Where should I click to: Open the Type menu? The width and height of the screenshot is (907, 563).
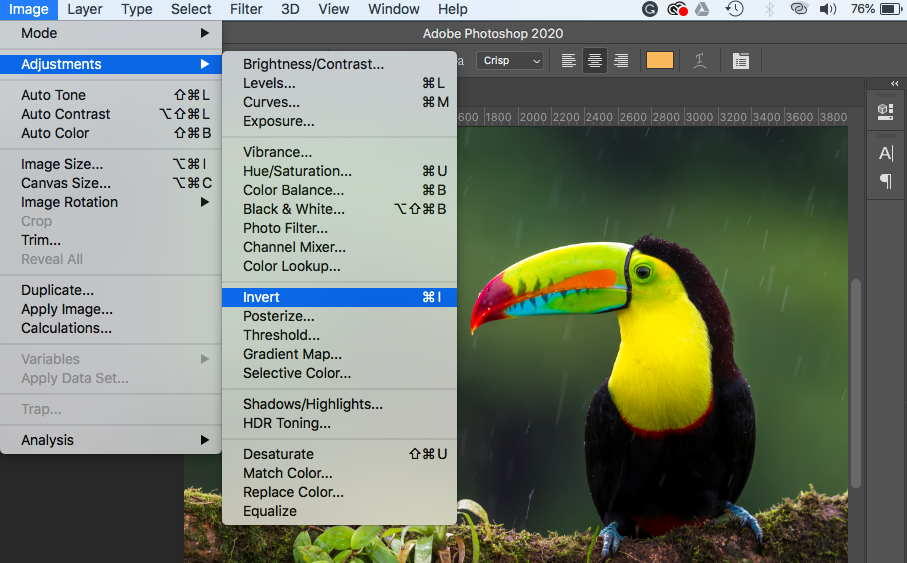[x=137, y=9]
